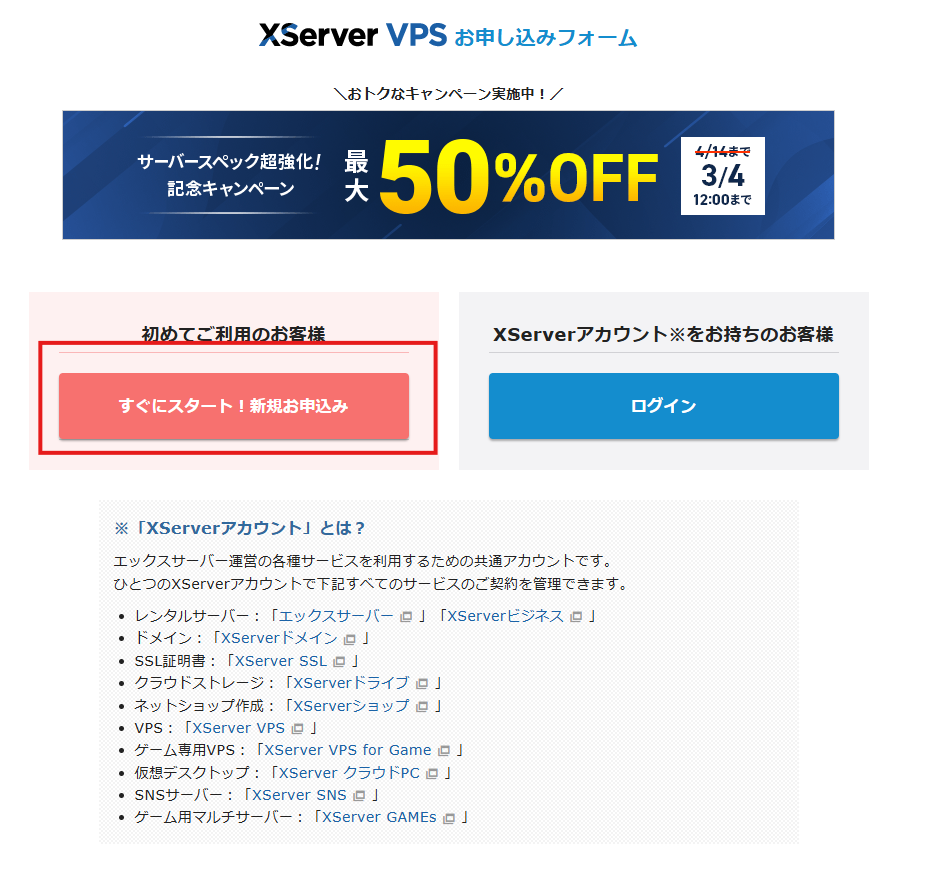Open the XServerショップ link

[349, 705]
